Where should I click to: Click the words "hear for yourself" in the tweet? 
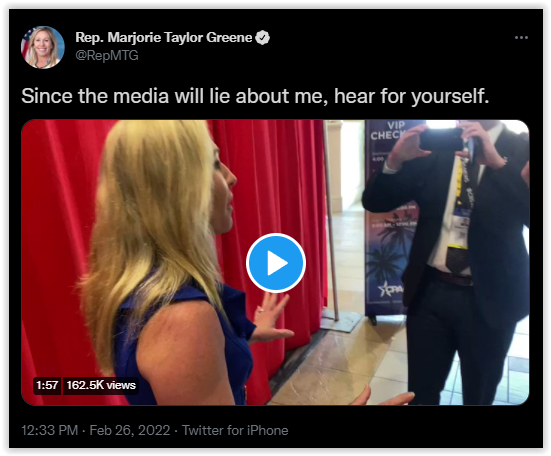[x=410, y=96]
